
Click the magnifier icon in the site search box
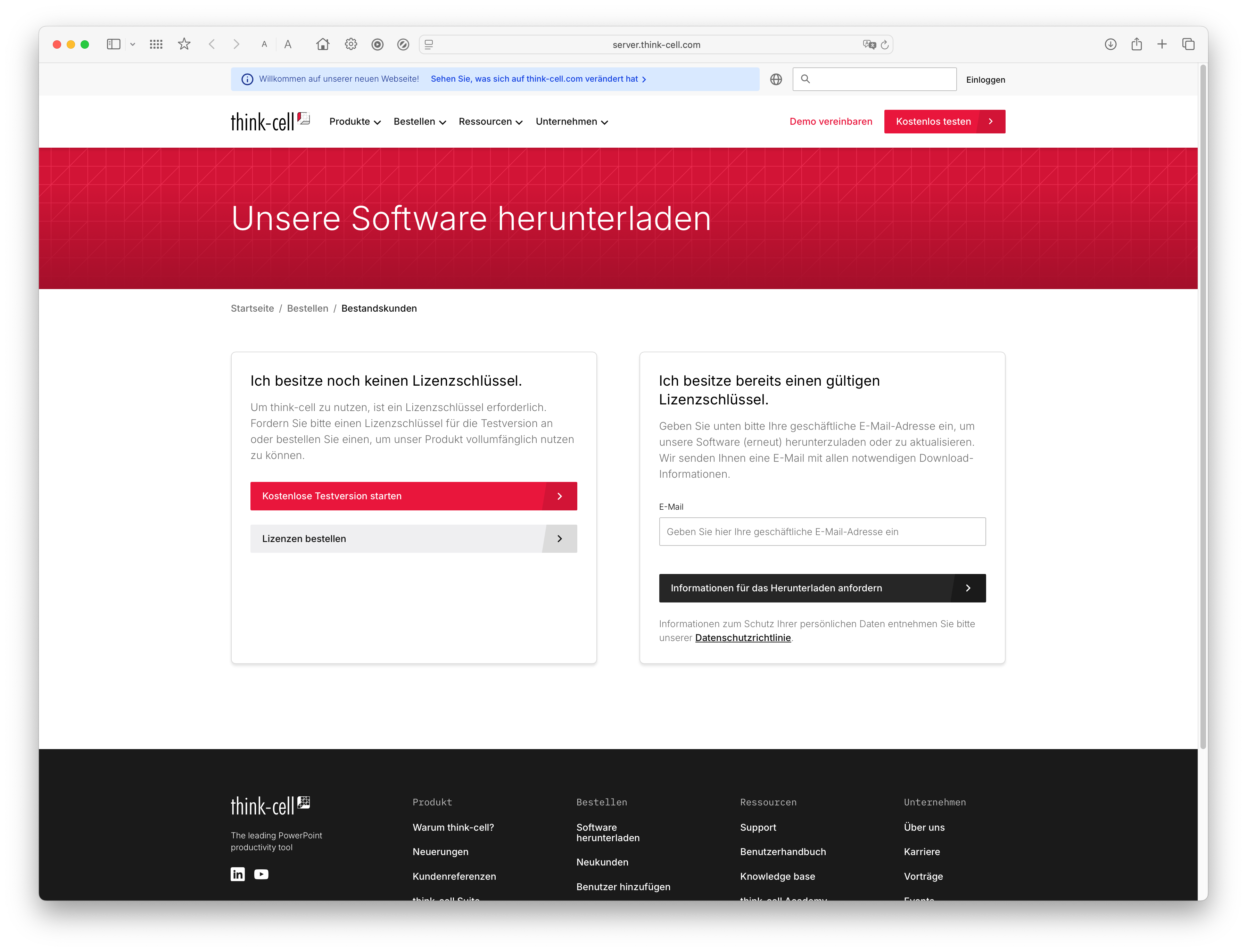pos(805,79)
